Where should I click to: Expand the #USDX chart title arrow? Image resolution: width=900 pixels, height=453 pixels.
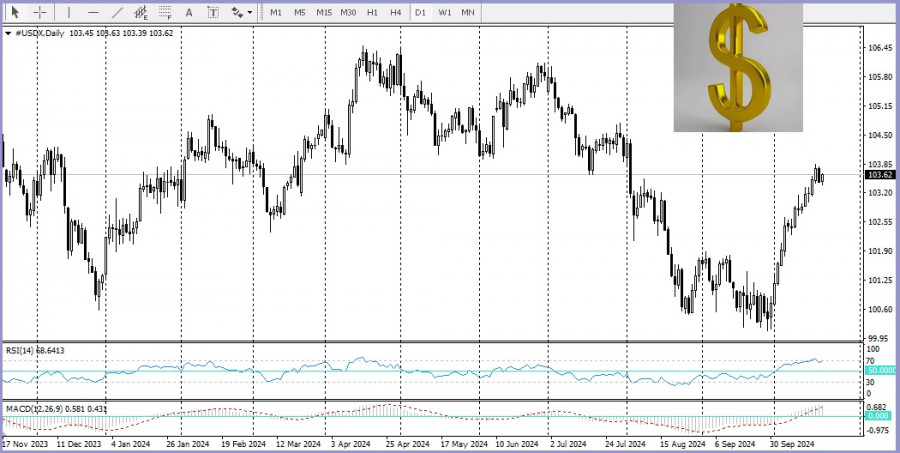coord(8,33)
